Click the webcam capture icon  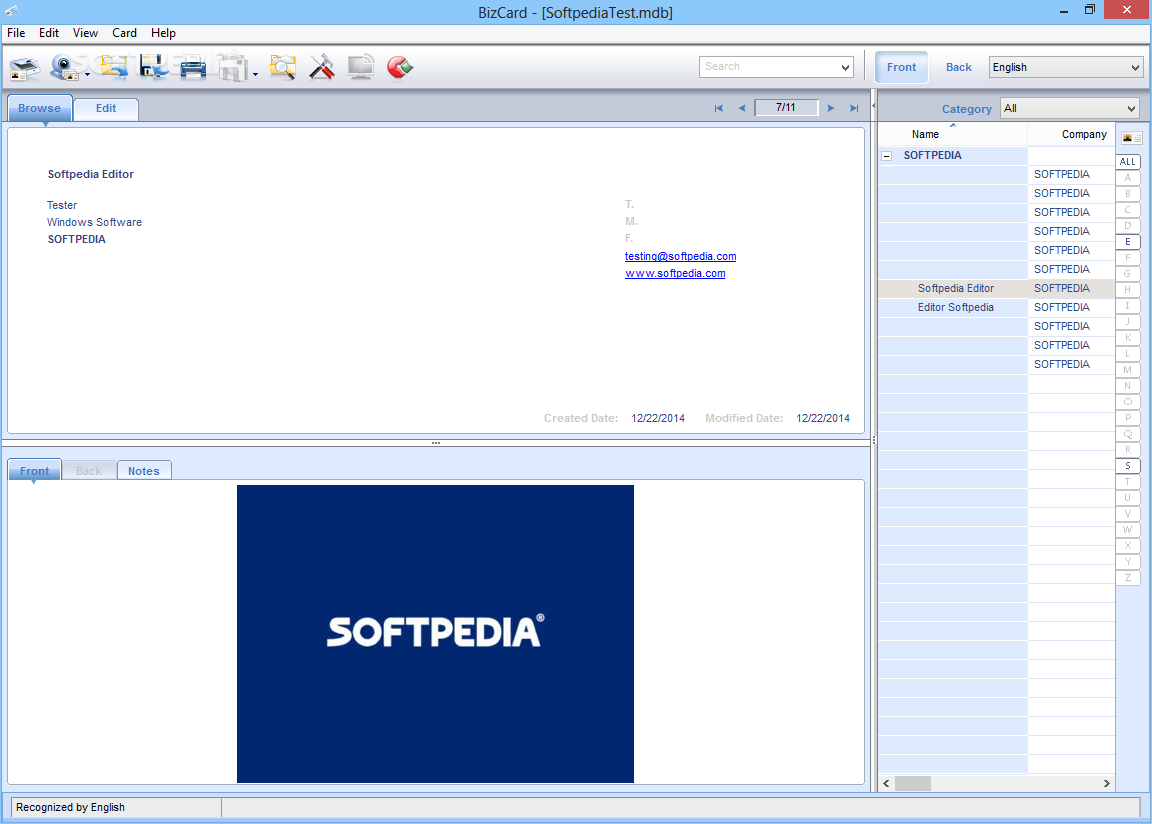click(65, 68)
